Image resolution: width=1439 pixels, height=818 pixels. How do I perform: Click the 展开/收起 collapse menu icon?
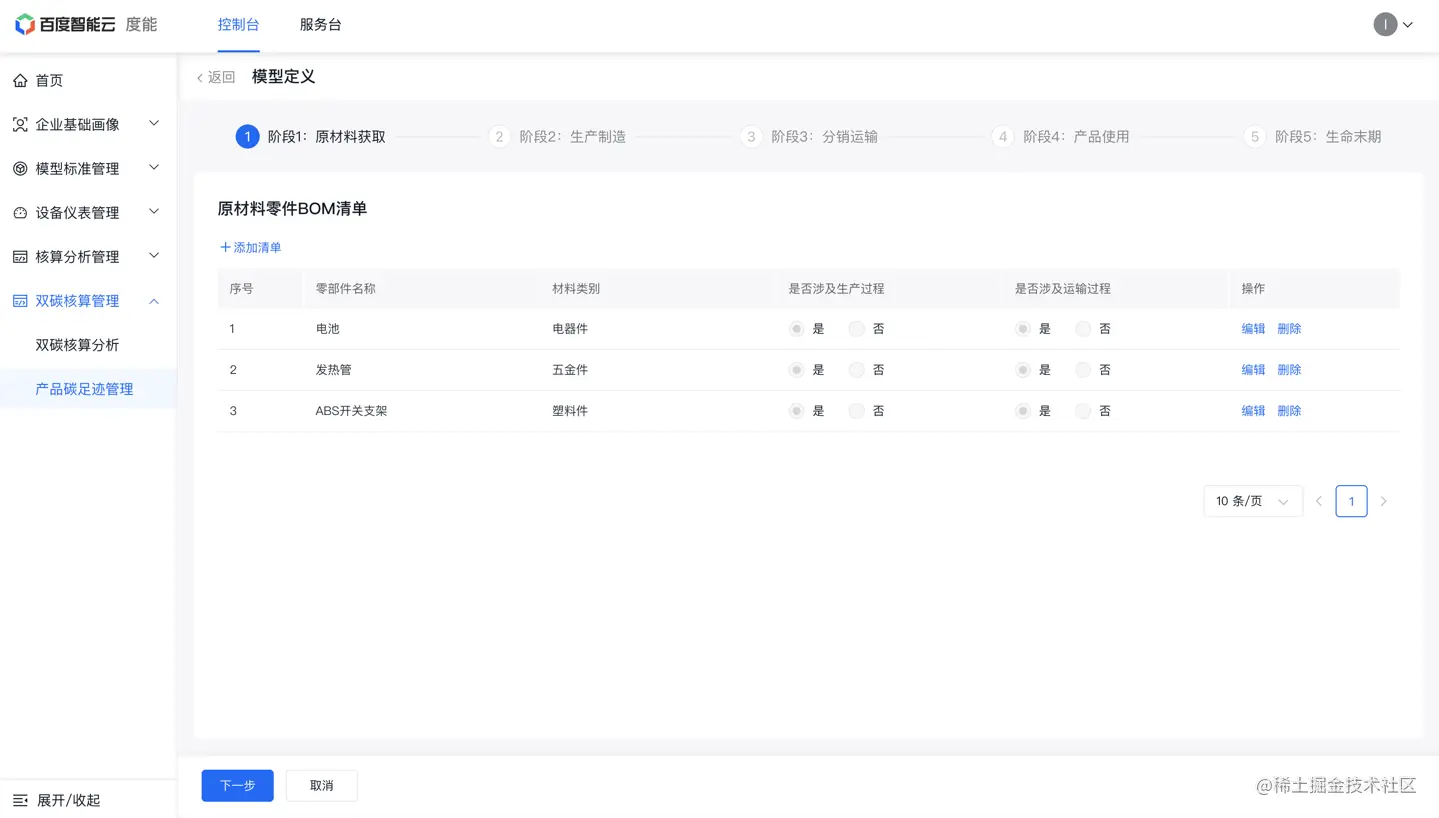(x=20, y=800)
